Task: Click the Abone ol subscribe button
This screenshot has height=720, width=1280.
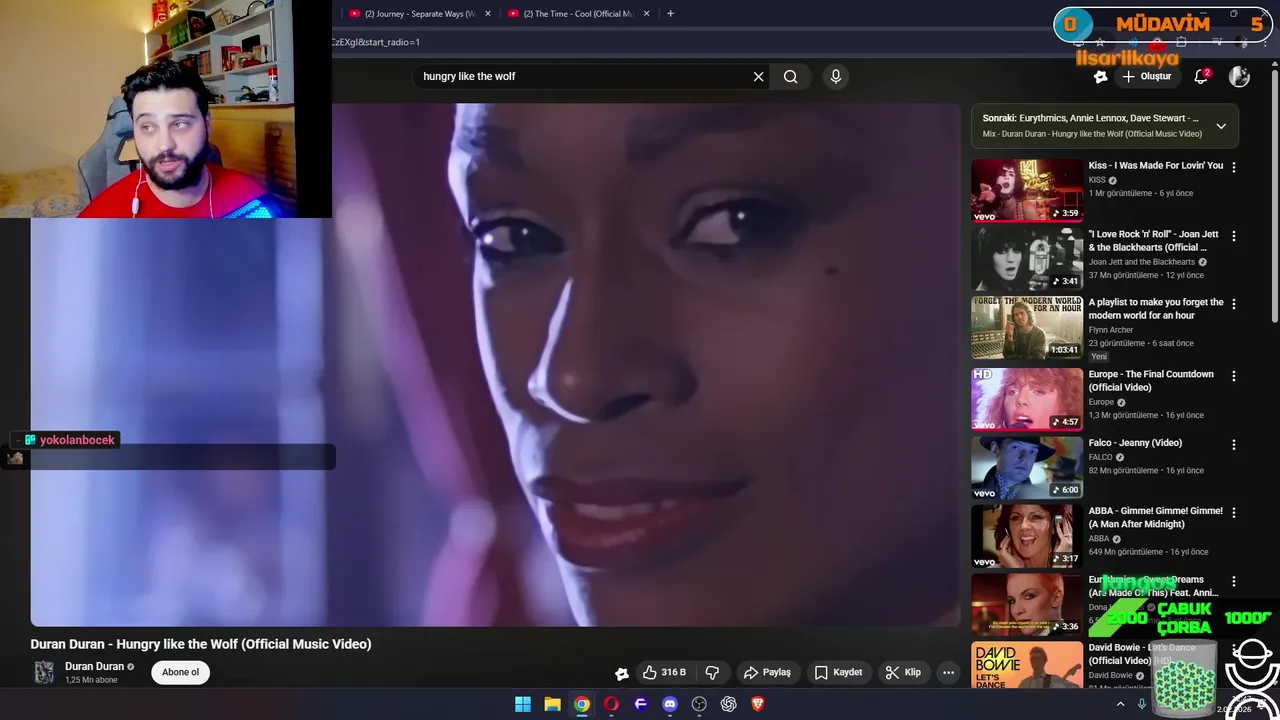Action: point(181,672)
